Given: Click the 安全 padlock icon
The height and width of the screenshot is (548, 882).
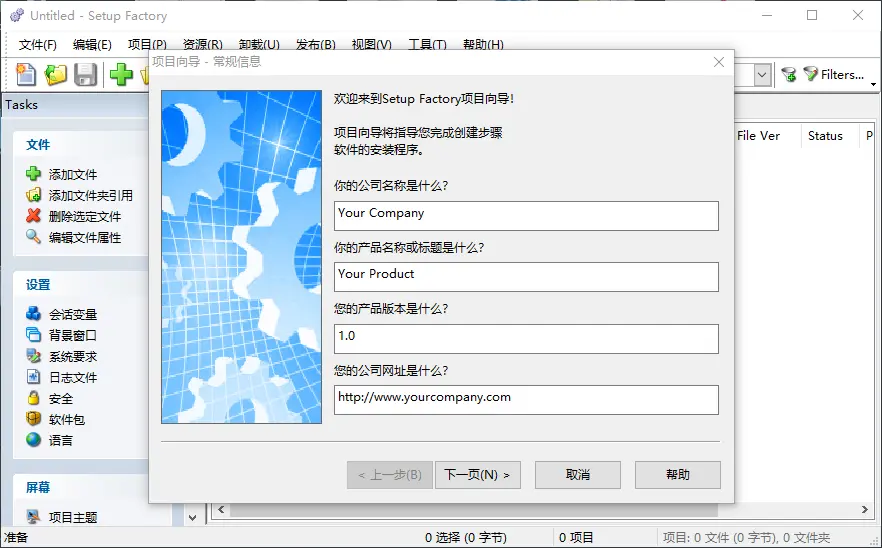Looking at the screenshot, I should coord(33,398).
